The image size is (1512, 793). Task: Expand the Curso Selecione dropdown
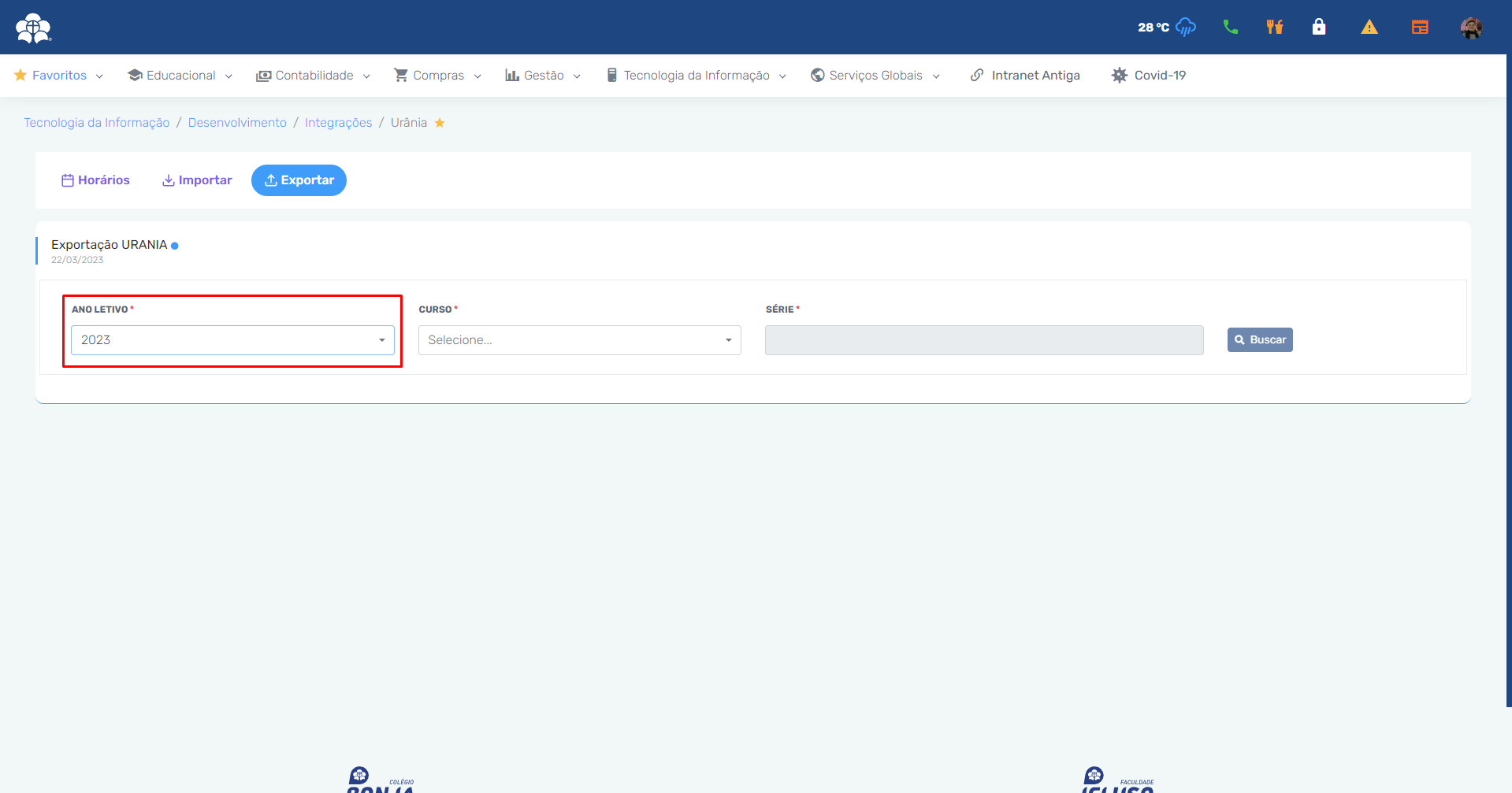(579, 340)
